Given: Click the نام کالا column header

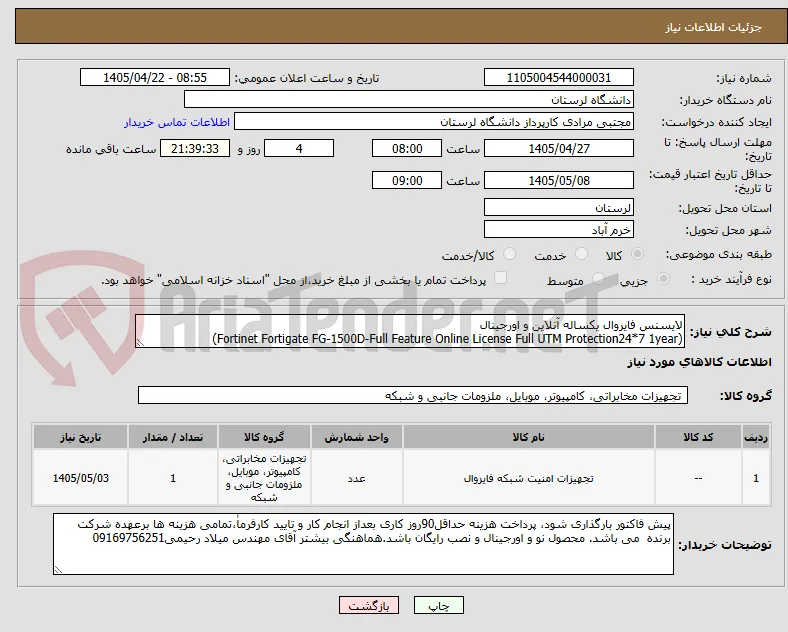Looking at the screenshot, I should pos(529,437).
